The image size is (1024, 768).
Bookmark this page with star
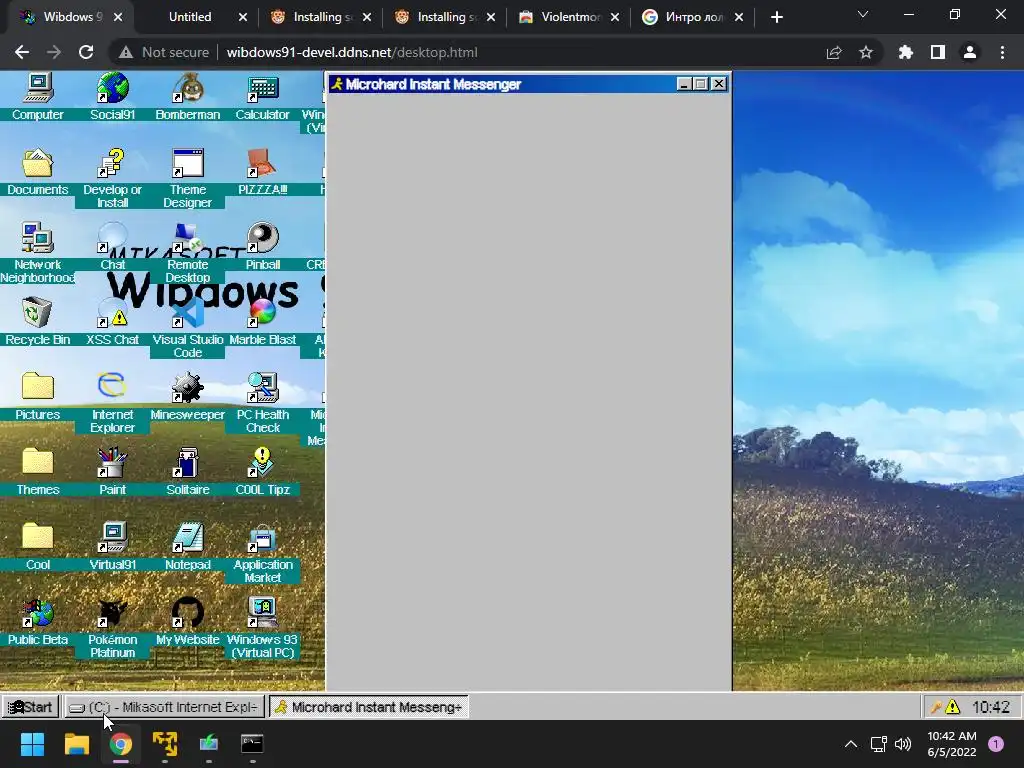tap(866, 52)
